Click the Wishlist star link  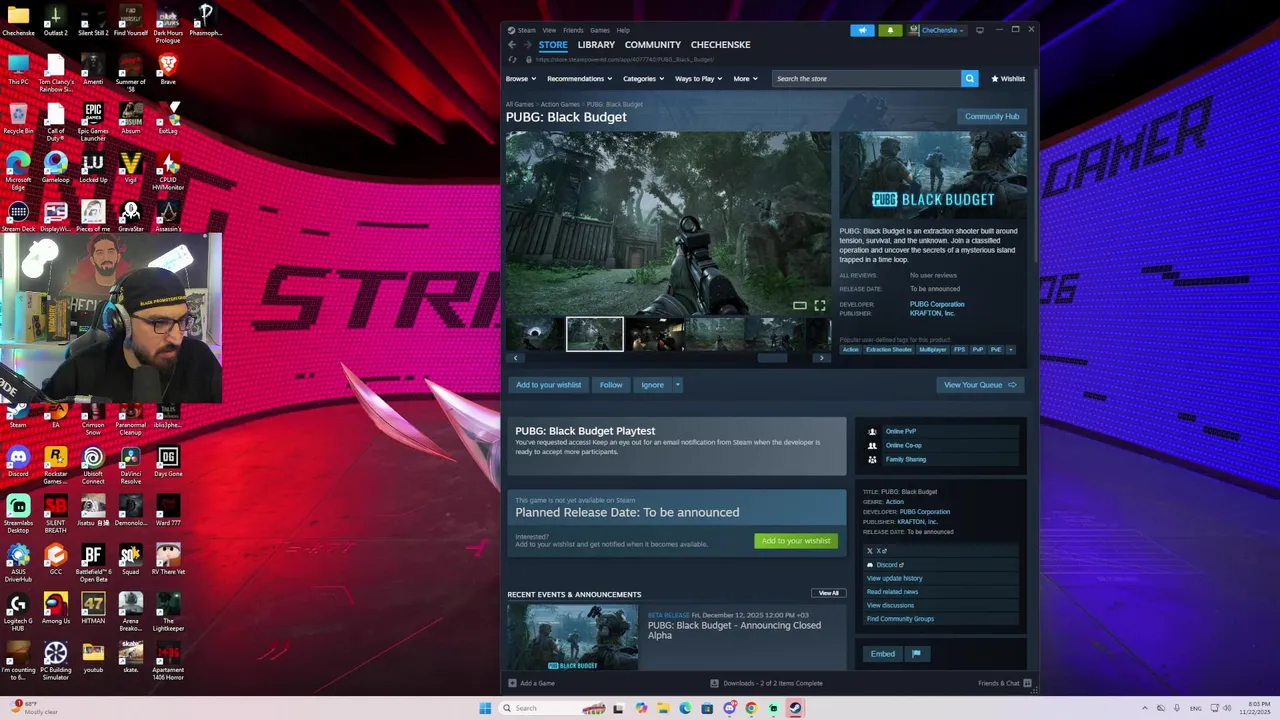1008,78
